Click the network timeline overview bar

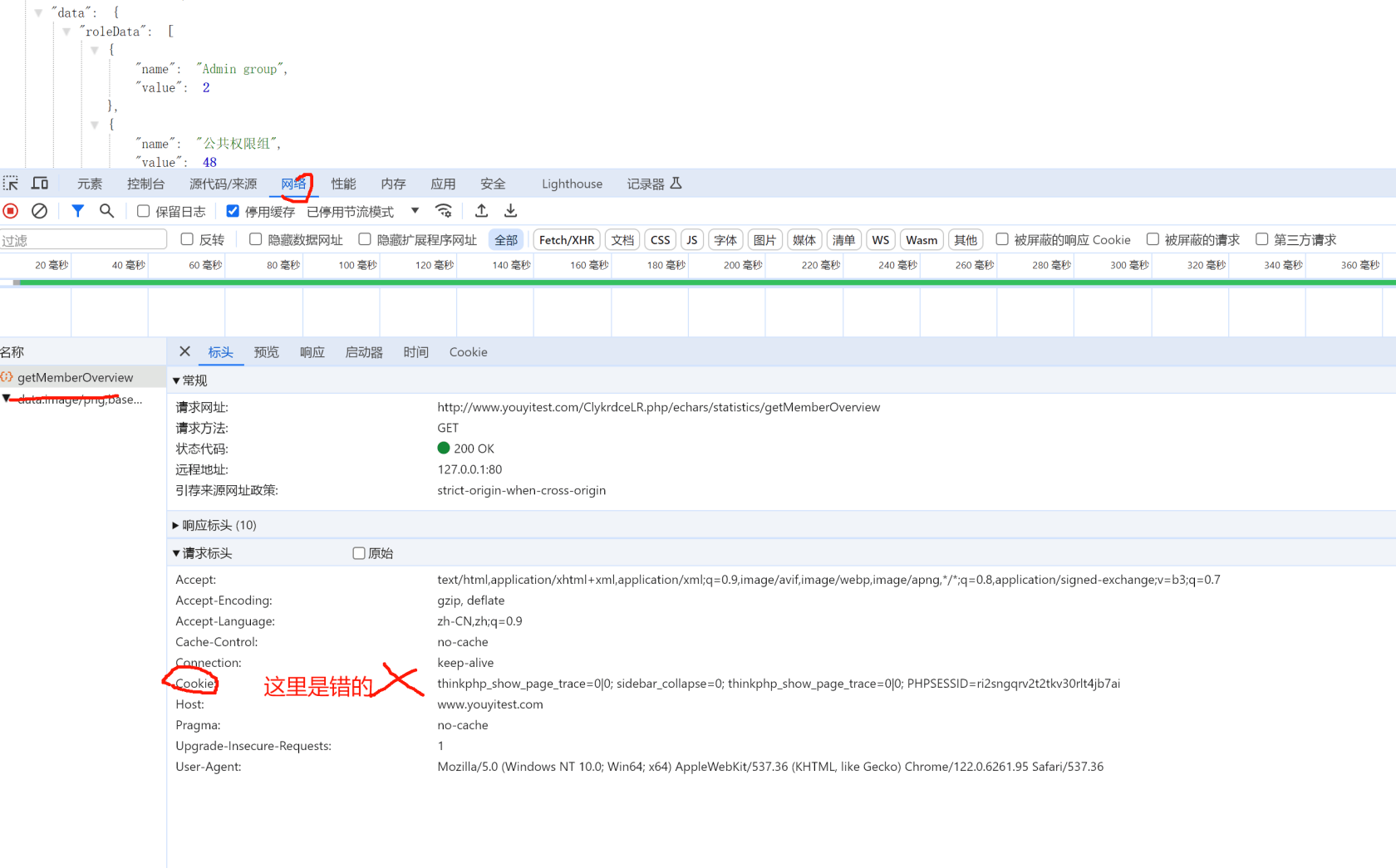698,282
